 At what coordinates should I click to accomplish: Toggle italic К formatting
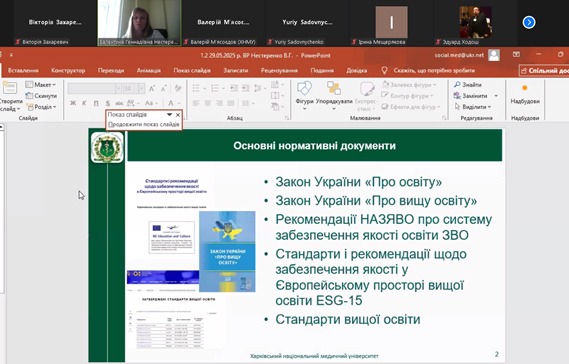click(x=84, y=103)
